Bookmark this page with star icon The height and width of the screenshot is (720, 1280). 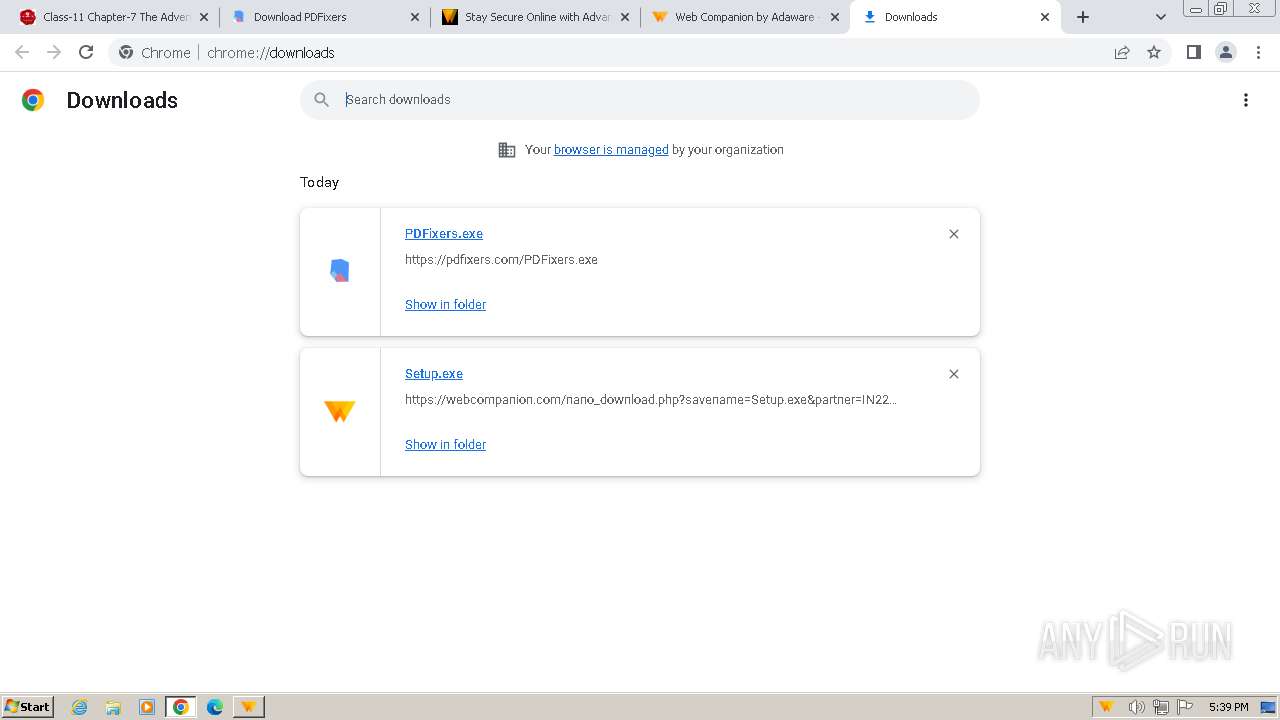point(1154,52)
